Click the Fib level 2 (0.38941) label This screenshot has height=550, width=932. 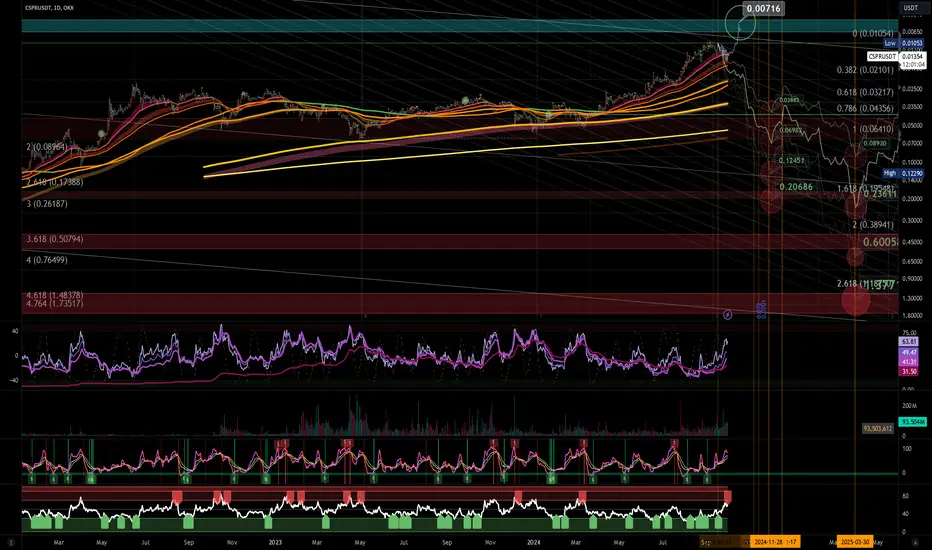coord(873,225)
